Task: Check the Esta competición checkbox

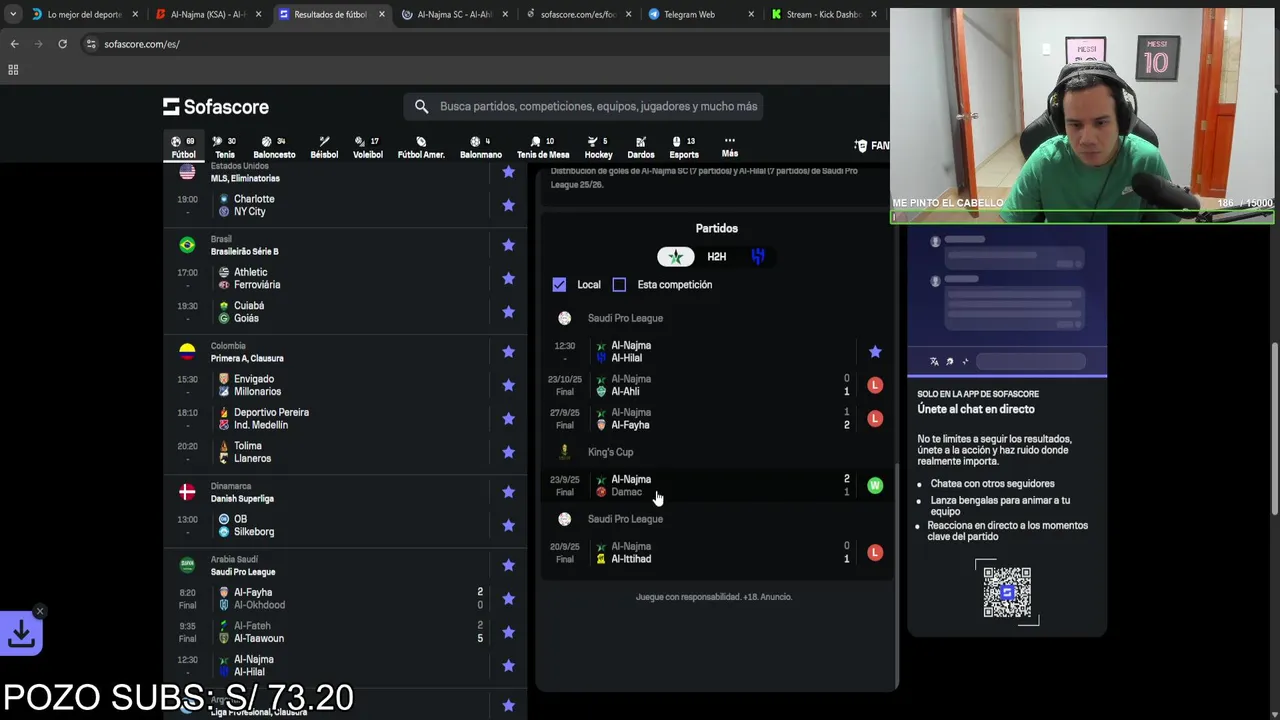Action: point(619,285)
